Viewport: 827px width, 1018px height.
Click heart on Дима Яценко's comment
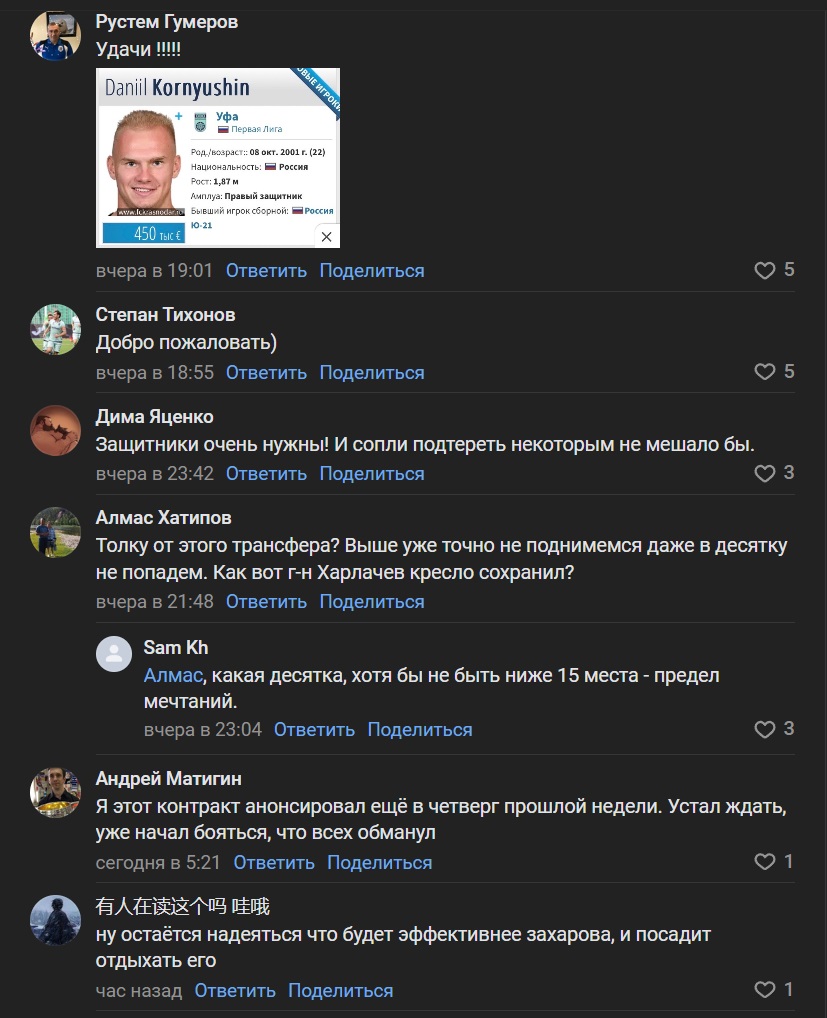[x=765, y=473]
